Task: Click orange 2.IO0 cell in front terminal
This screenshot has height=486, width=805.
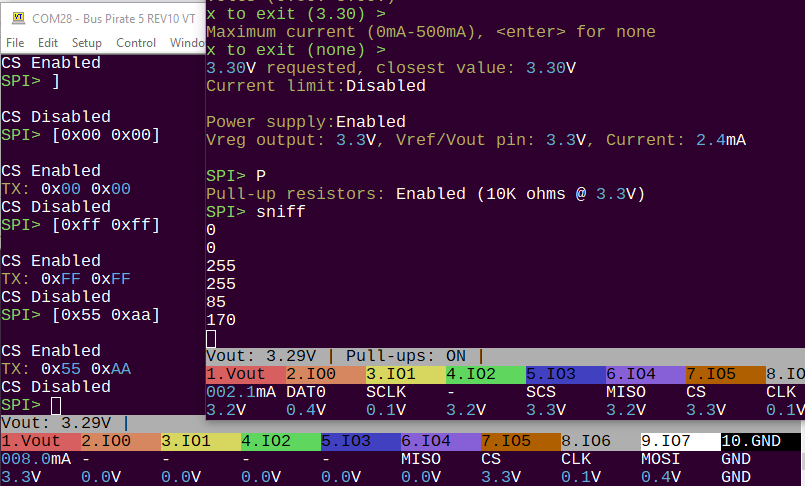Action: coord(326,374)
